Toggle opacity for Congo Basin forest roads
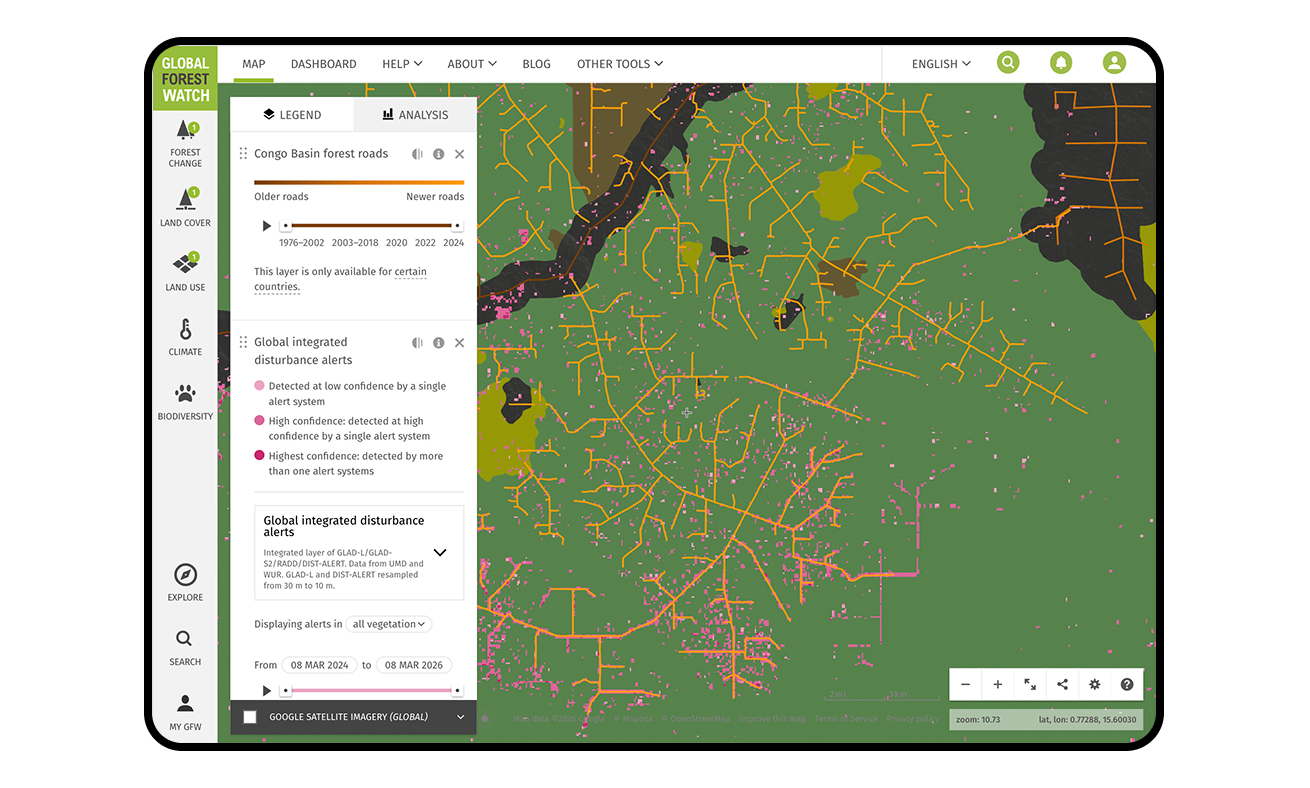Screen dimensions: 1310x788 coord(417,153)
